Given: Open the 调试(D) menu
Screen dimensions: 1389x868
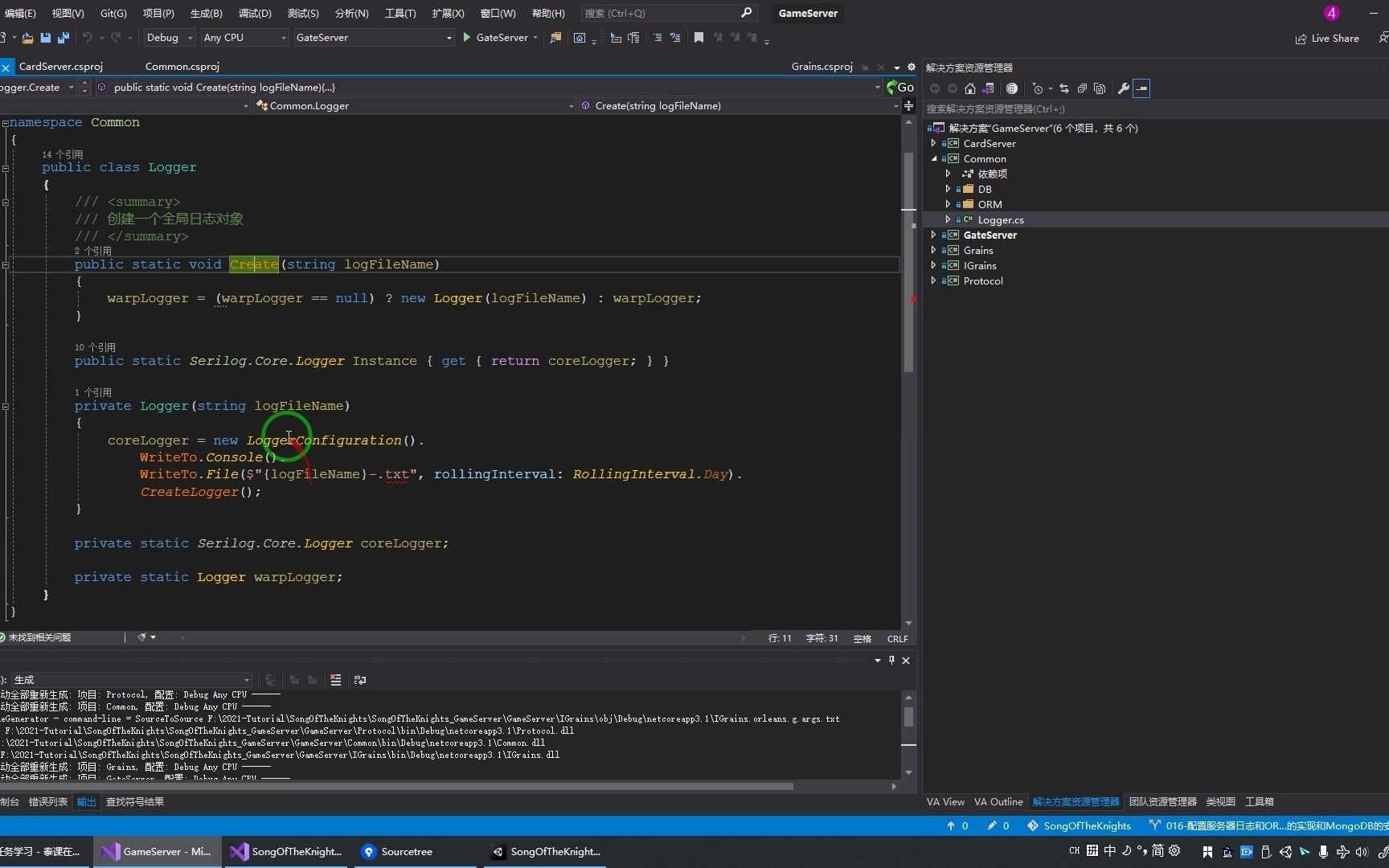Looking at the screenshot, I should point(255,13).
